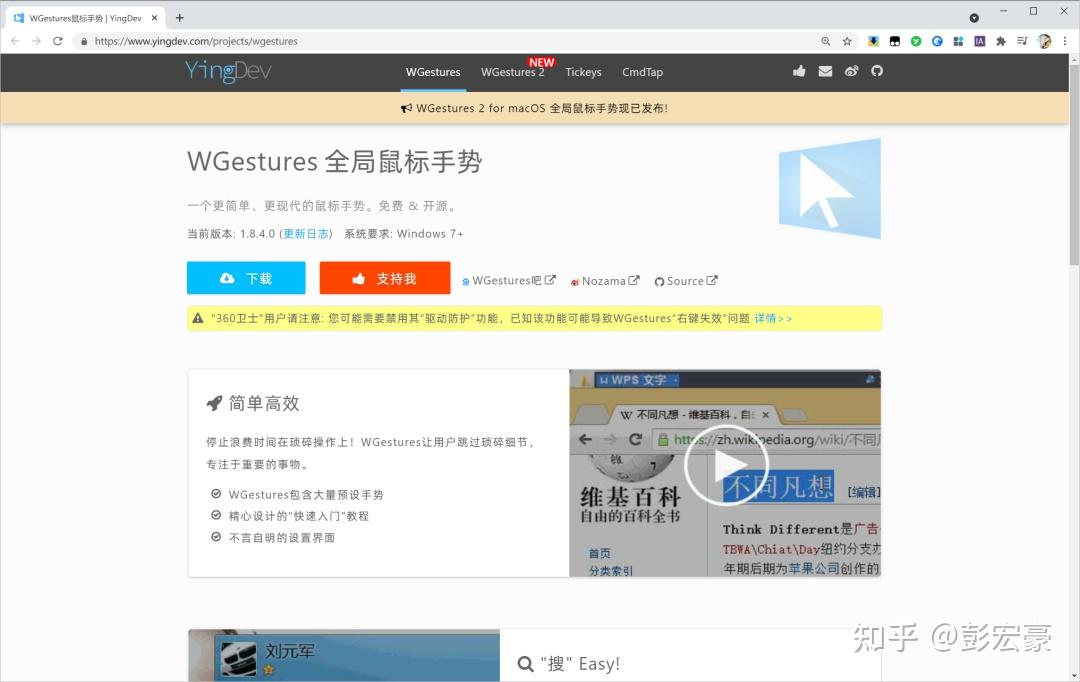Click the thumbs-up icon in the header

click(798, 71)
